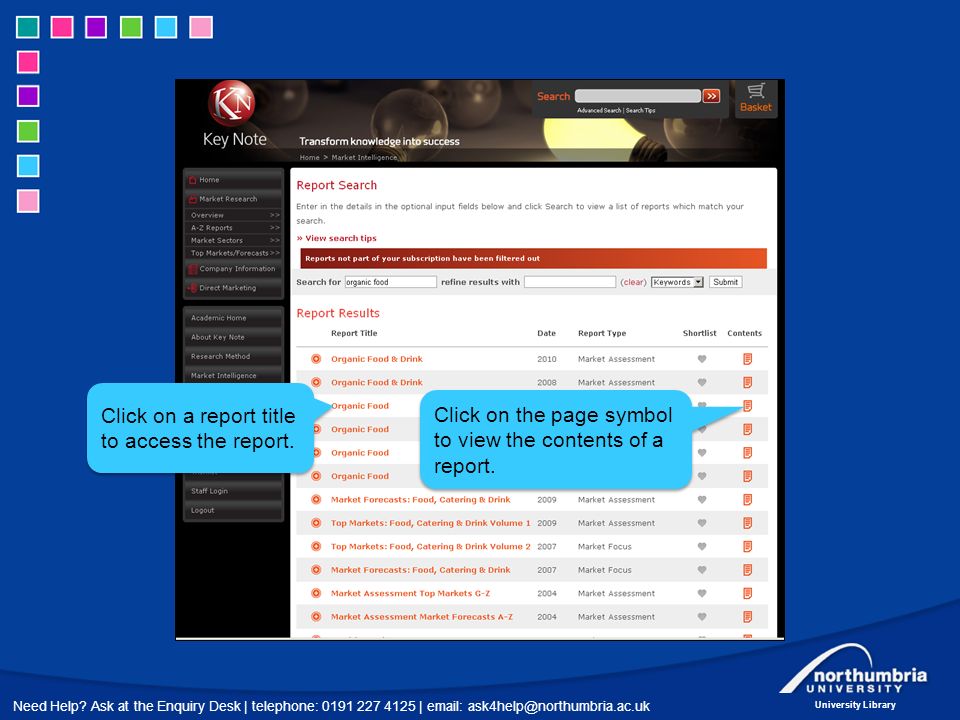960x720 pixels.
Task: Click the ask4help@northumbria.ac.uk email address
Action: pos(558,706)
